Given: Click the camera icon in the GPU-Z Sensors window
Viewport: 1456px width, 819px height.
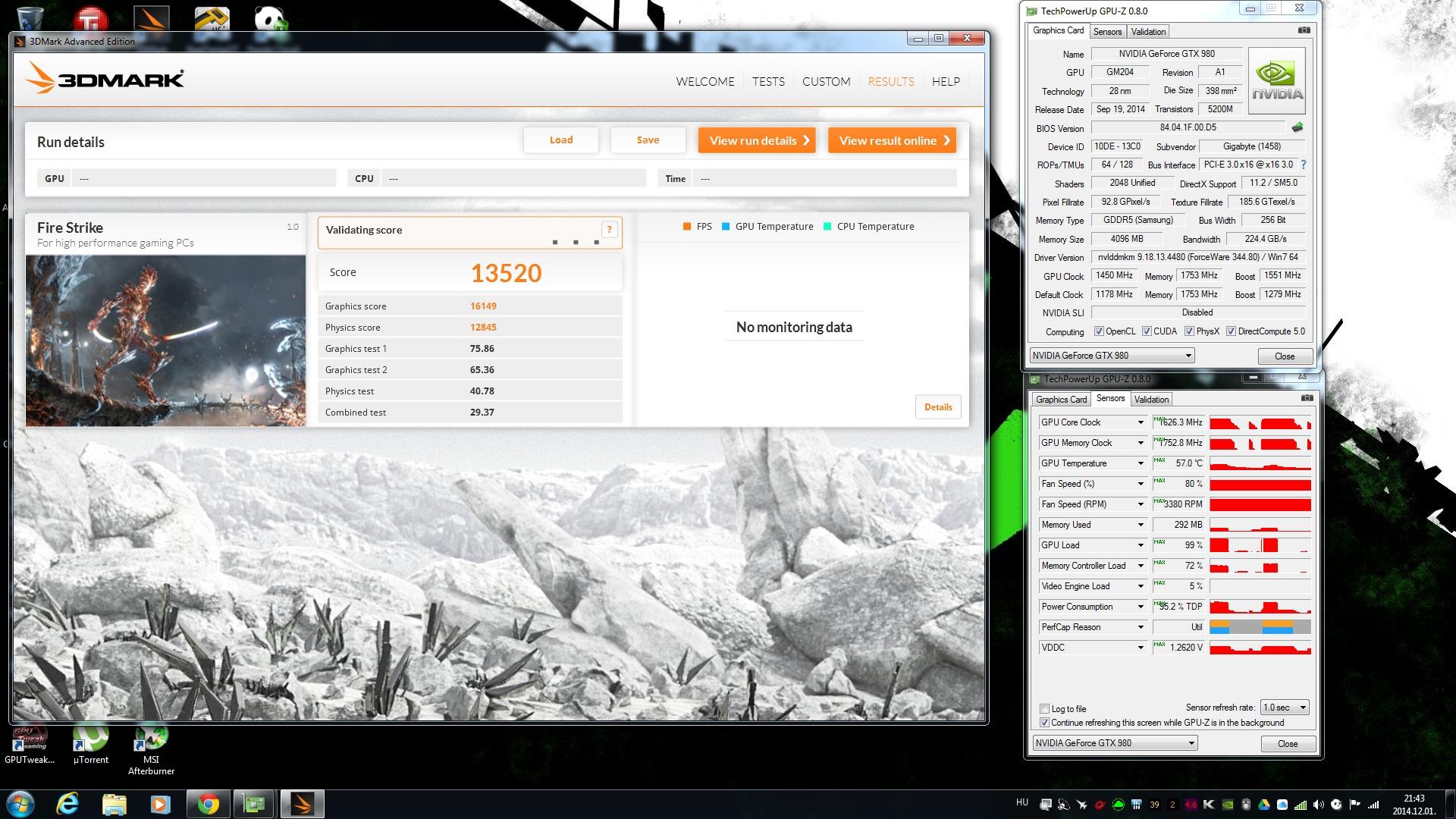Looking at the screenshot, I should [1307, 398].
